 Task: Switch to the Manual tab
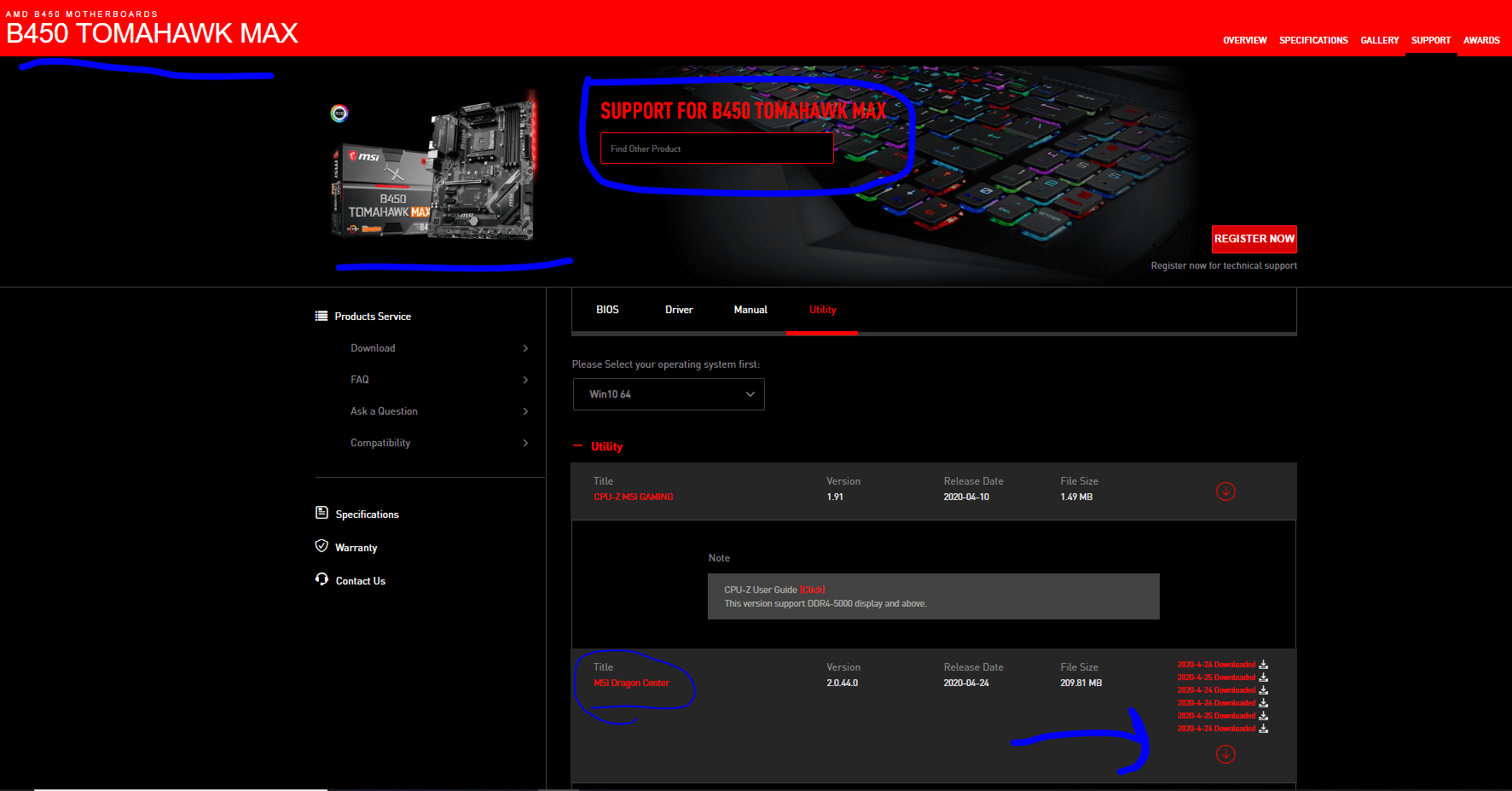(x=750, y=310)
